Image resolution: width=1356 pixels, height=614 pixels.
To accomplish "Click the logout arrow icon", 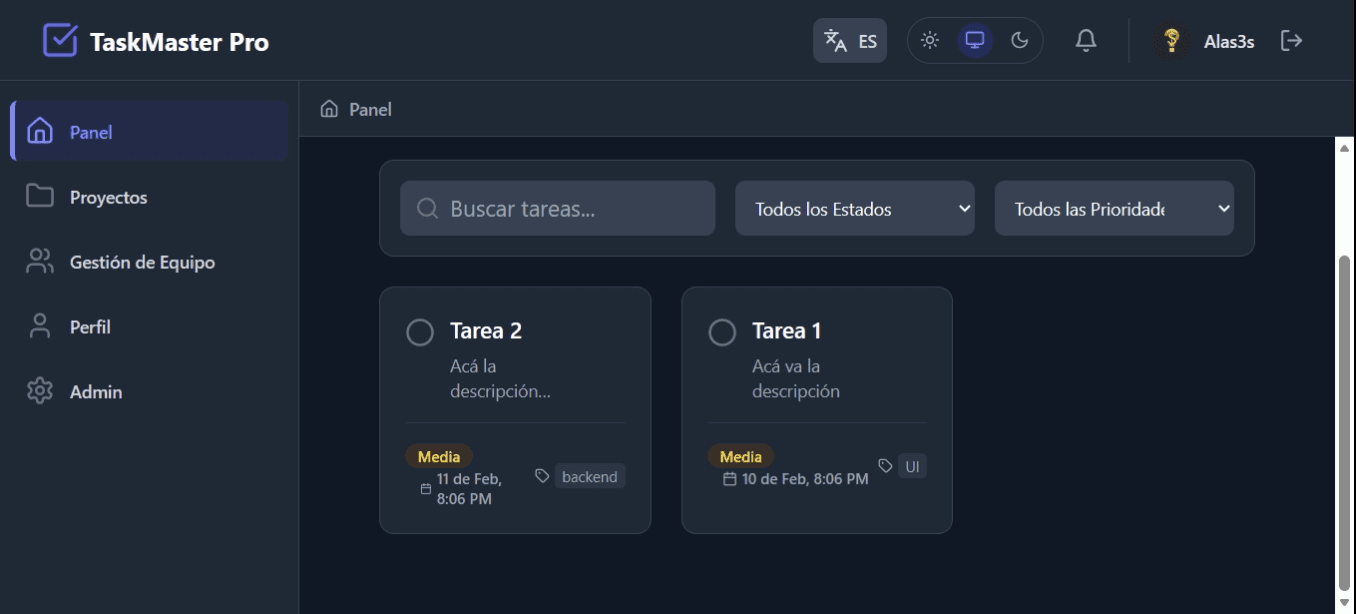I will point(1291,41).
